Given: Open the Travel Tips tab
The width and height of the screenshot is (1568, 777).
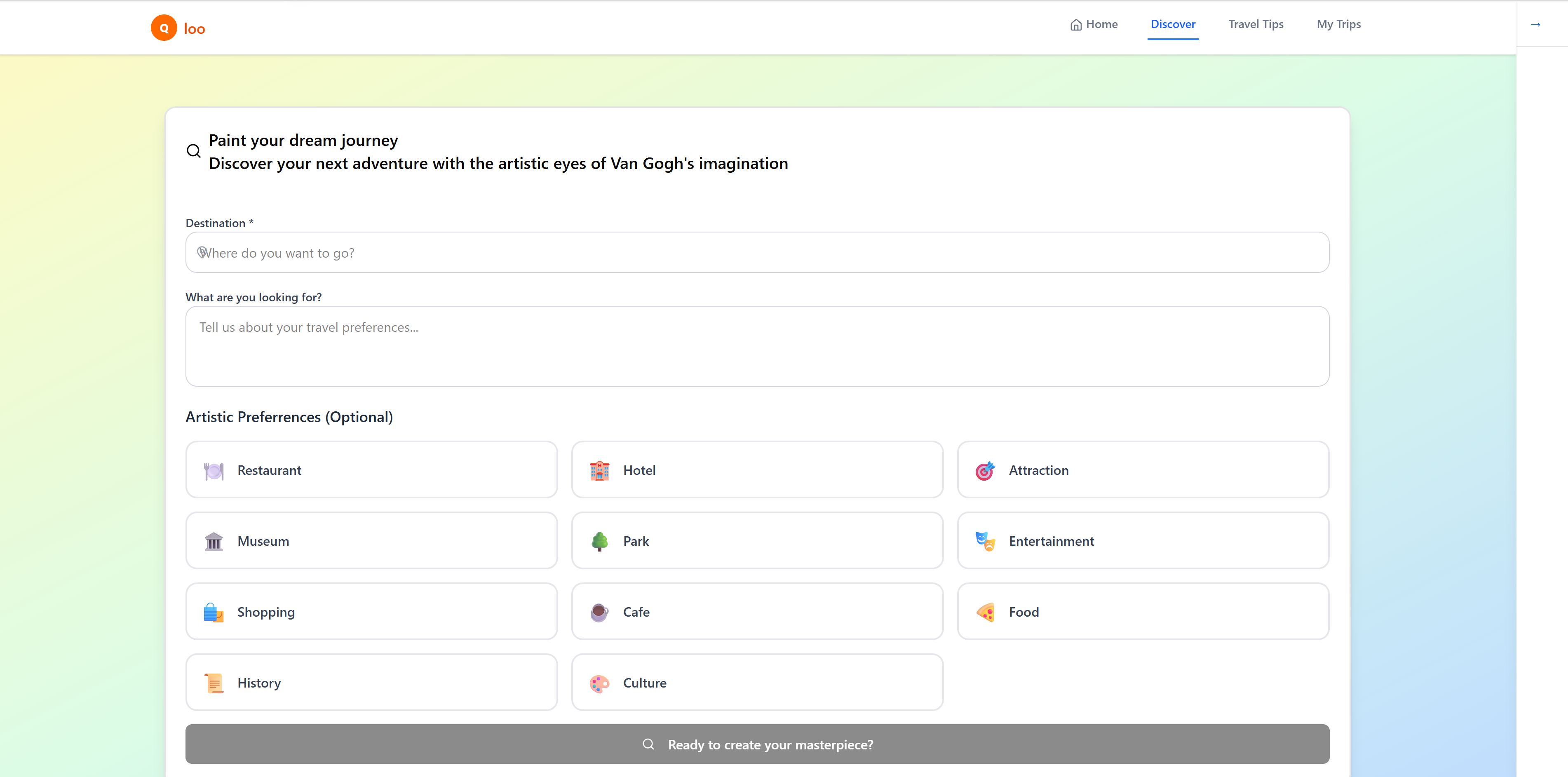Looking at the screenshot, I should 1255,24.
